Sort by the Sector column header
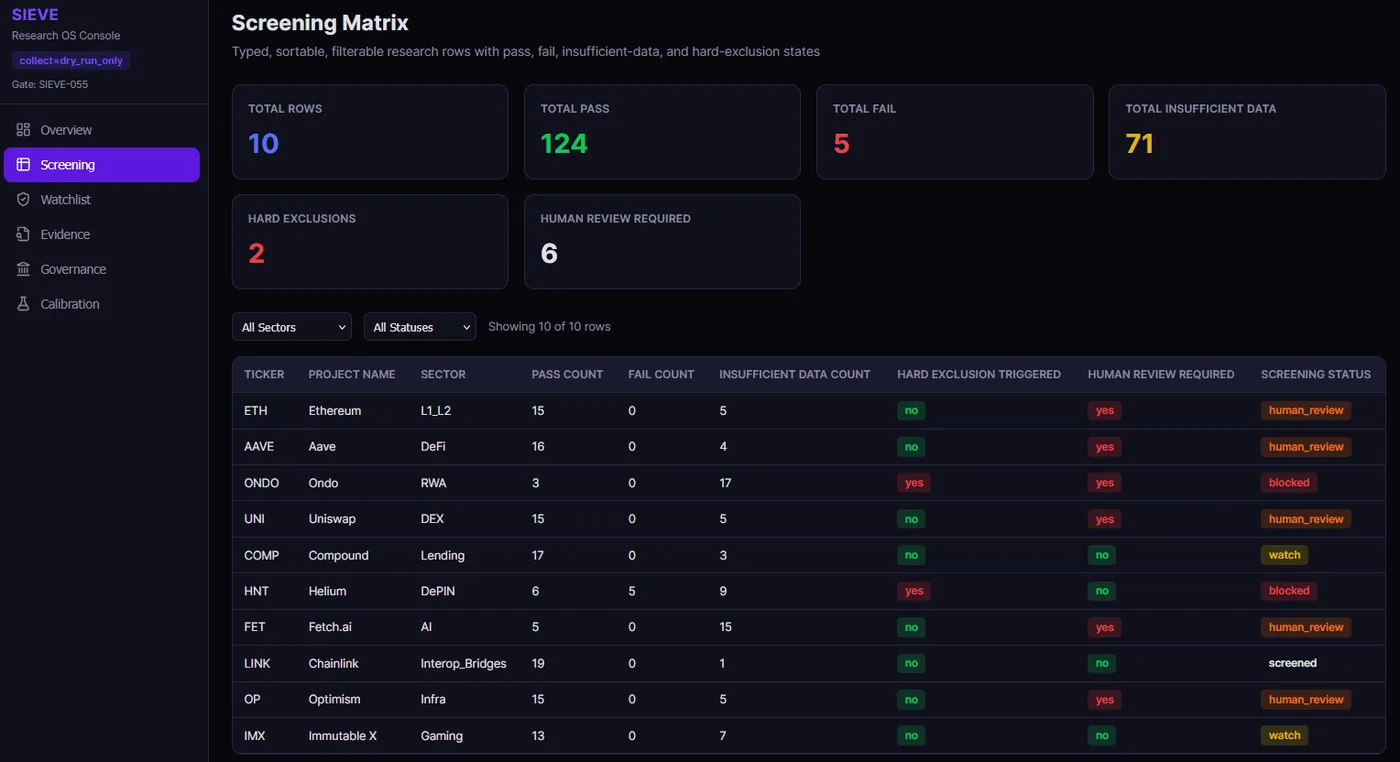This screenshot has width=1400, height=762. (443, 374)
